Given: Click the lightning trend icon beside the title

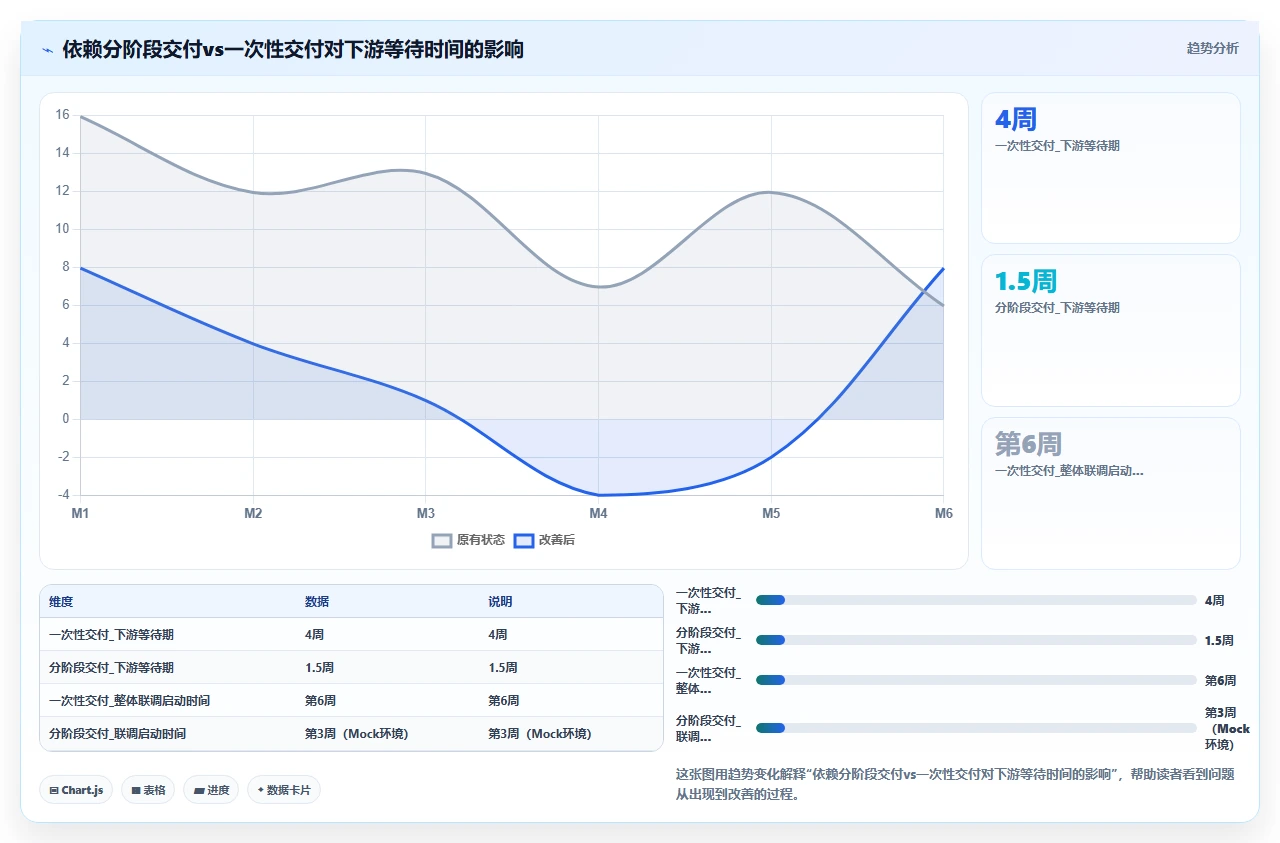Looking at the screenshot, I should (47, 49).
